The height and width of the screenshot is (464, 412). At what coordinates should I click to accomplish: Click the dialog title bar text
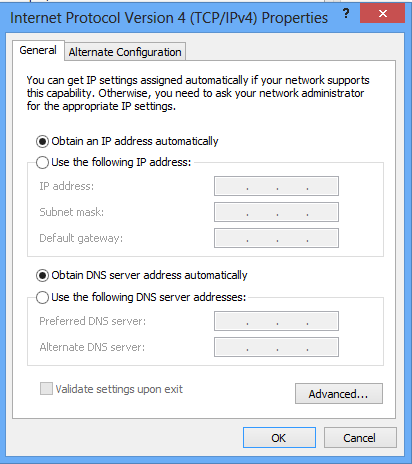click(169, 18)
